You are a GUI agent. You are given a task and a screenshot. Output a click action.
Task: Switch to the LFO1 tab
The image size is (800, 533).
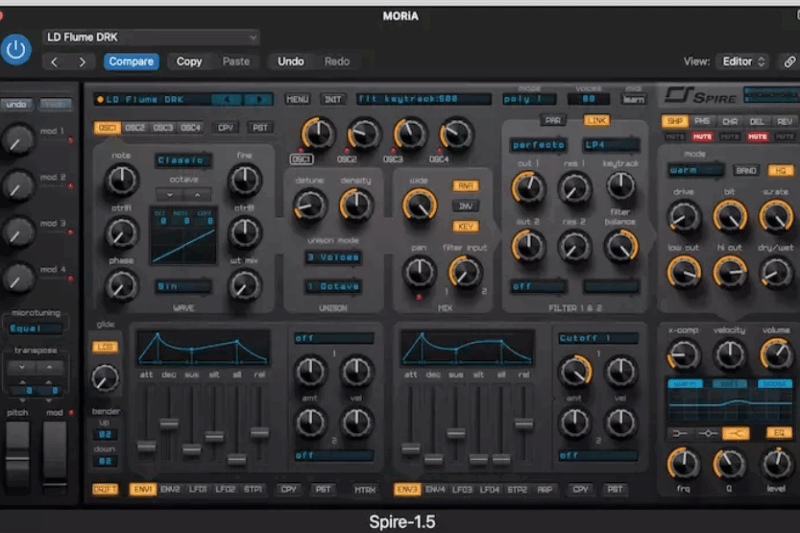point(197,490)
